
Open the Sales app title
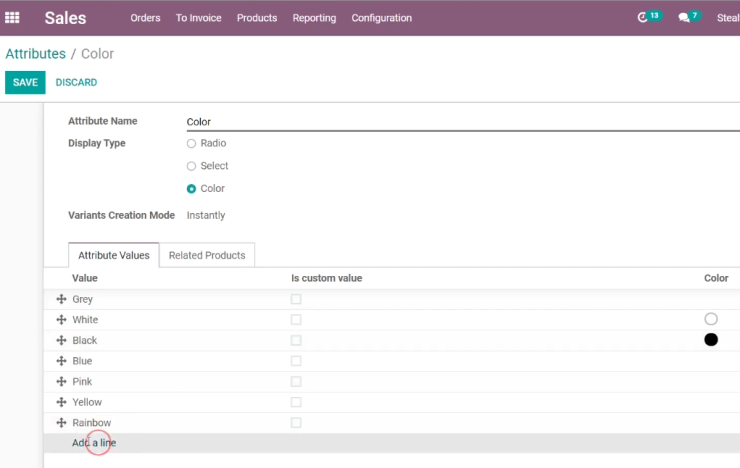tap(66, 18)
